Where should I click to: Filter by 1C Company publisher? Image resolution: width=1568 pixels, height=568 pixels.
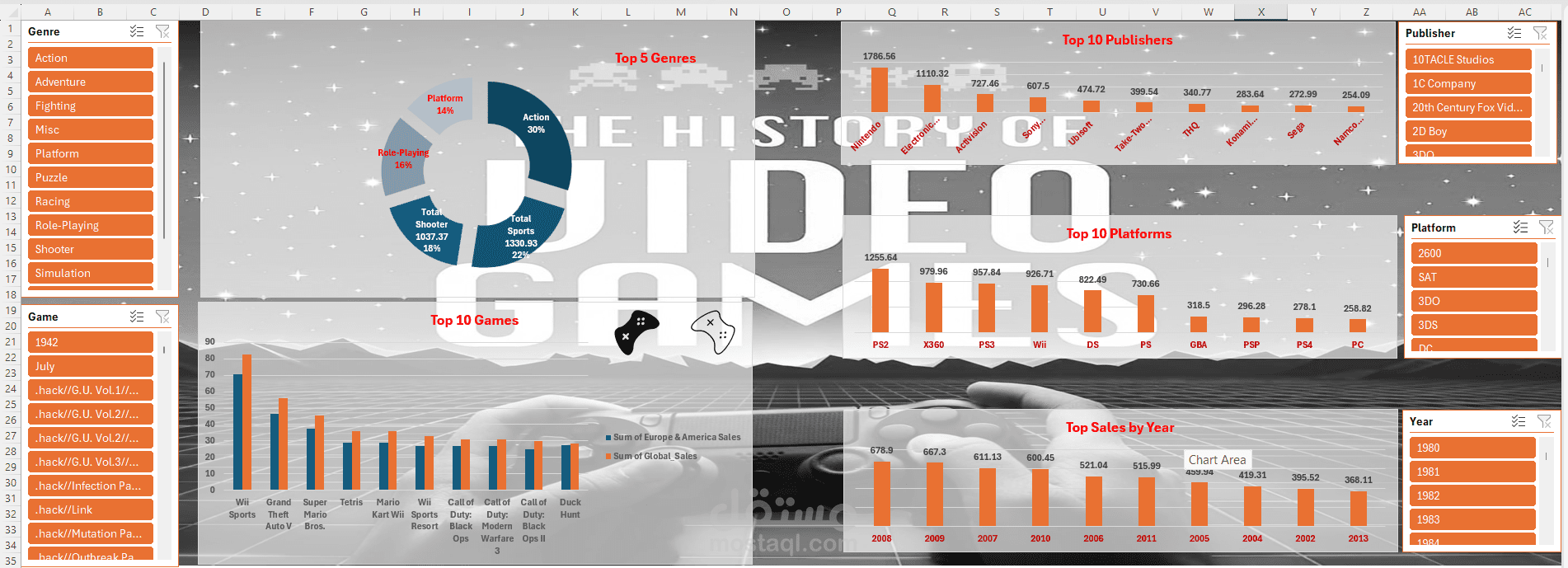click(x=1468, y=83)
